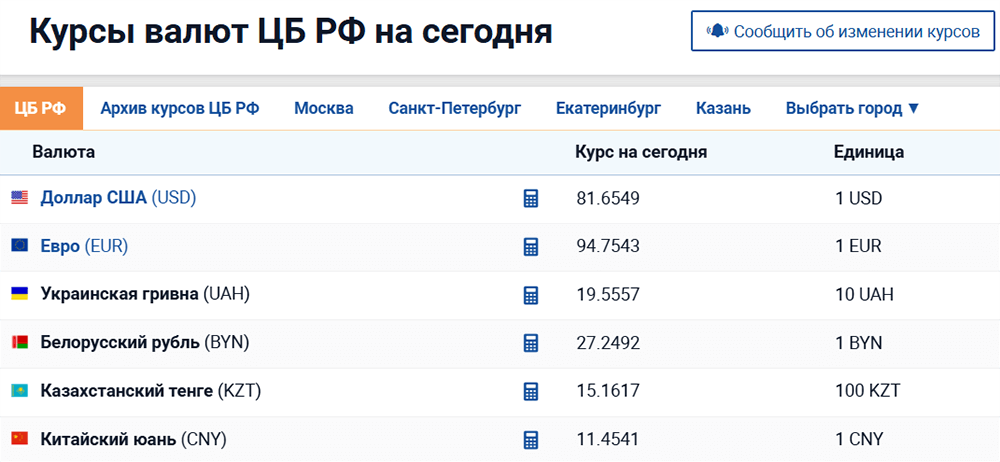Screen dimensions: 1000x462
Task: Click the European Union flag icon
Action: (20, 246)
